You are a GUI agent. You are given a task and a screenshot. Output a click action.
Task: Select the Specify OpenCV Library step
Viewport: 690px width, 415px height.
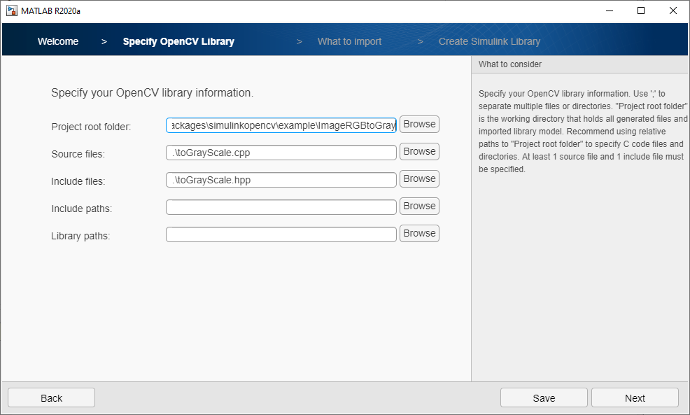178,42
